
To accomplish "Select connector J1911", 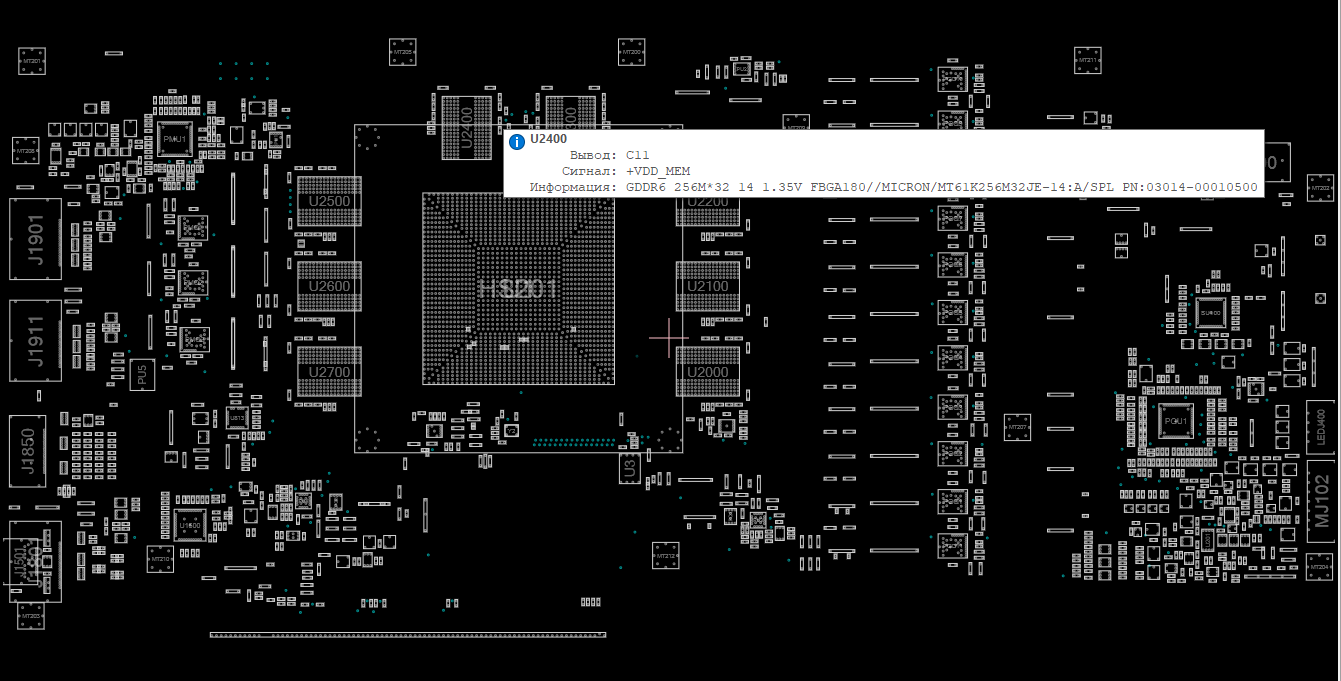I will pos(36,341).
